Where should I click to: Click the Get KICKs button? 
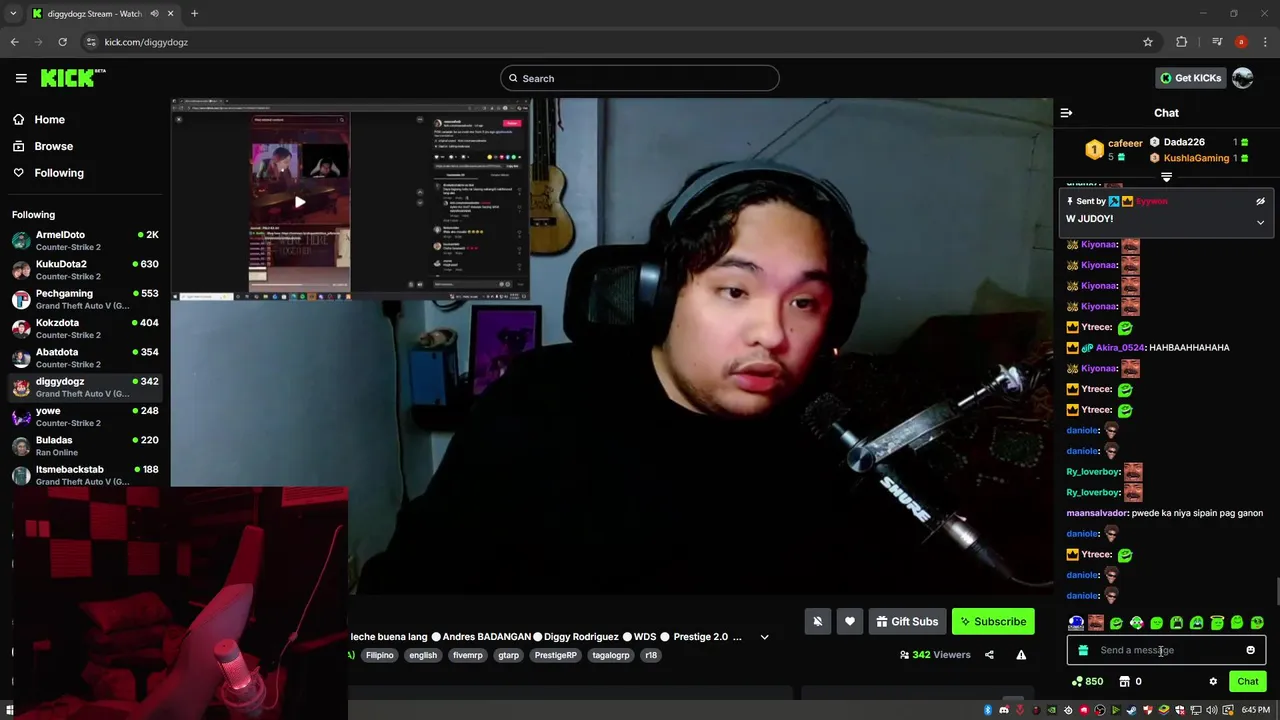[x=1190, y=78]
